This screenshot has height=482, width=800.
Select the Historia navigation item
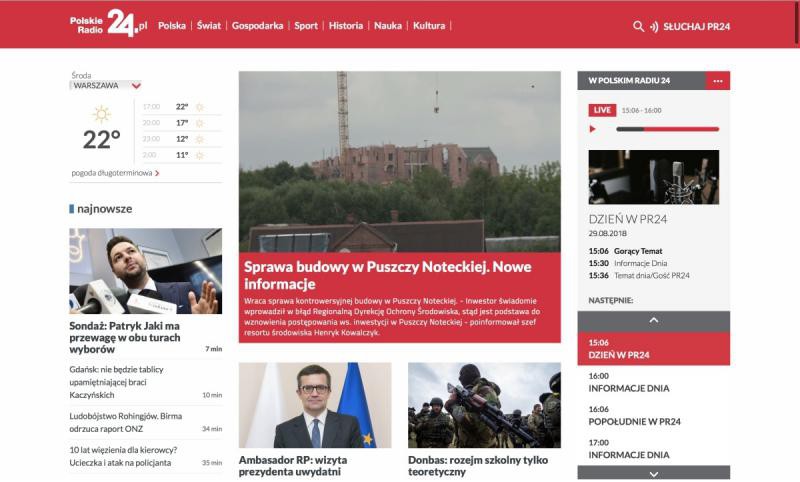[x=346, y=26]
